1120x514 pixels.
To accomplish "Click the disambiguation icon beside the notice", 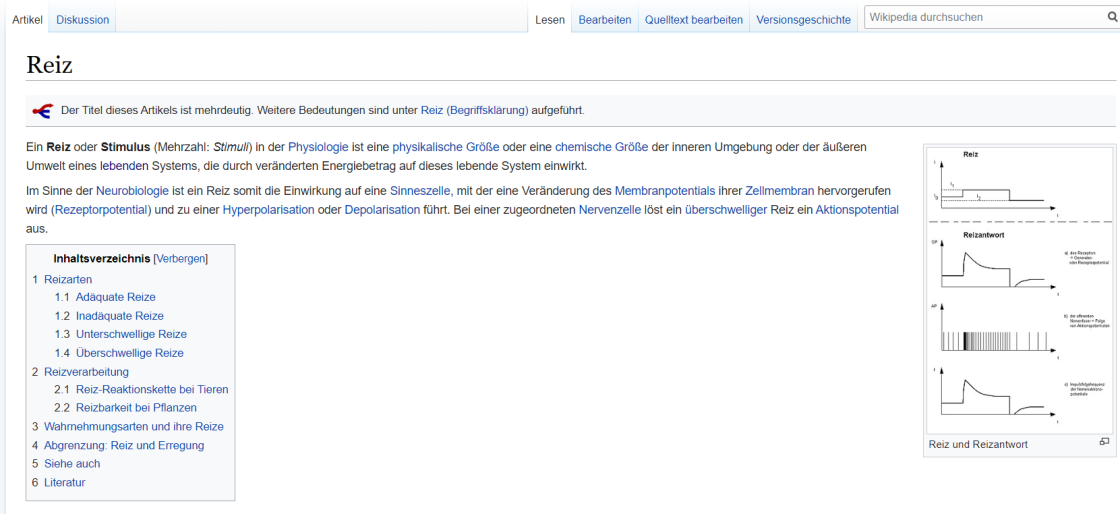I will [x=42, y=111].
